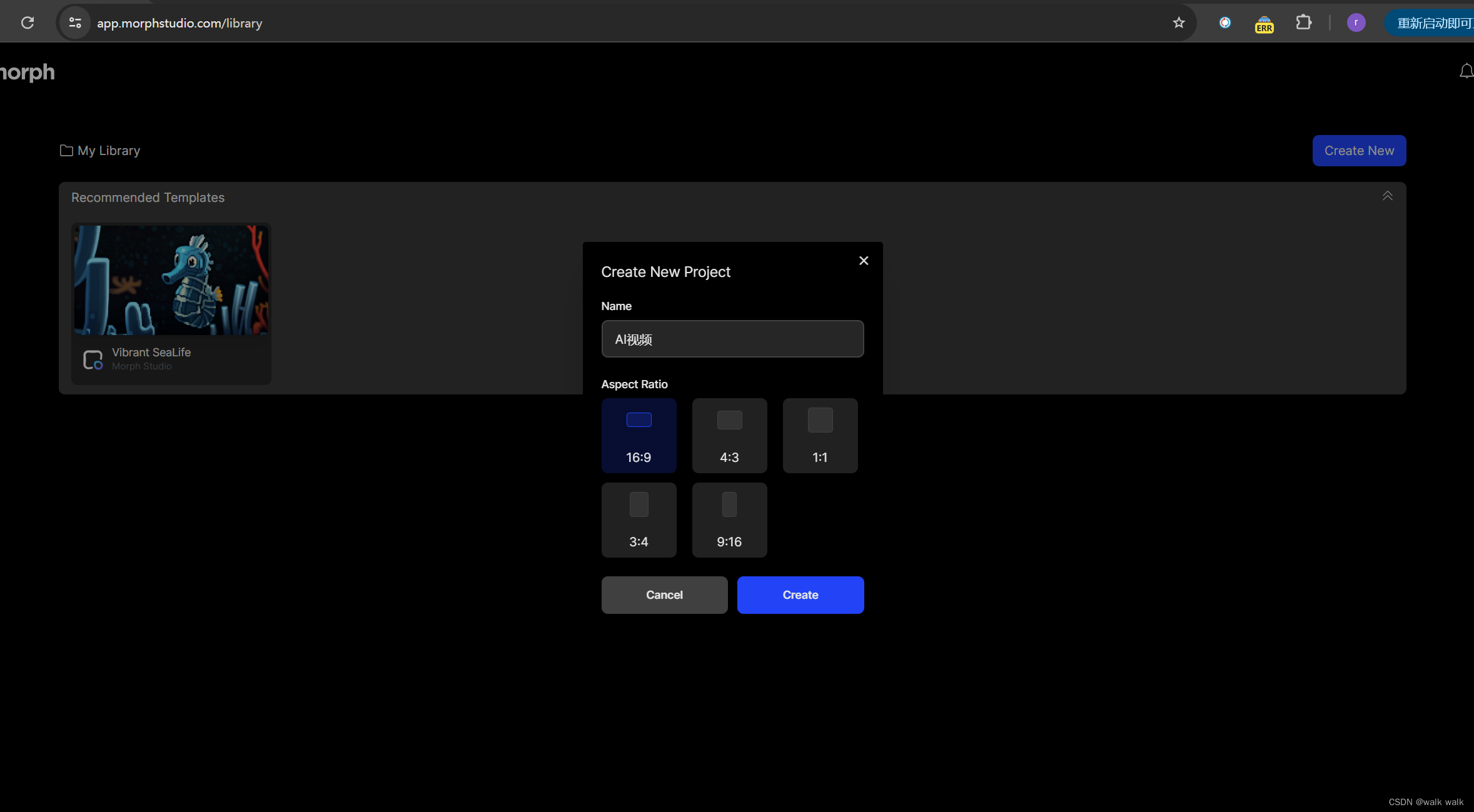Open the purple profile avatar
The image size is (1474, 812).
1356,23
